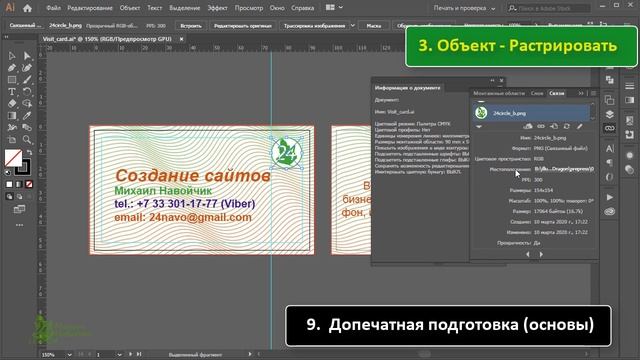Image resolution: width=640 pixels, height=360 pixels.
Task: Select the Blend tool
Action: click(x=27, y=128)
